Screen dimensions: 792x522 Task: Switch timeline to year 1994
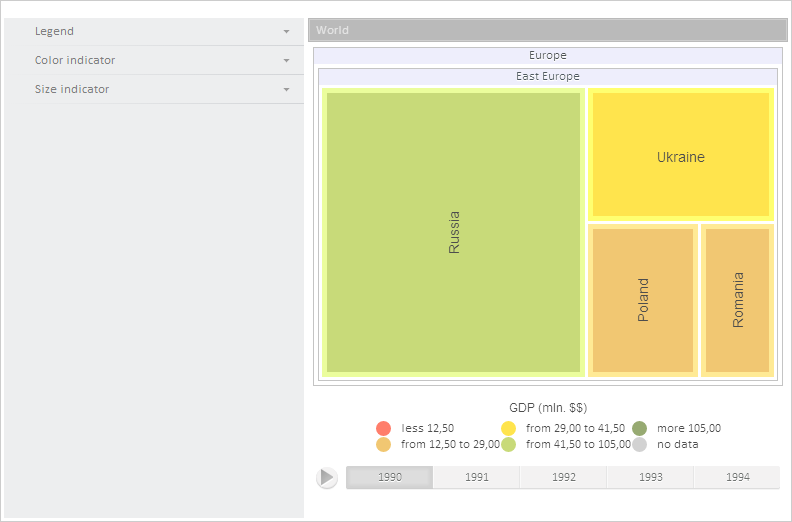coord(738,477)
